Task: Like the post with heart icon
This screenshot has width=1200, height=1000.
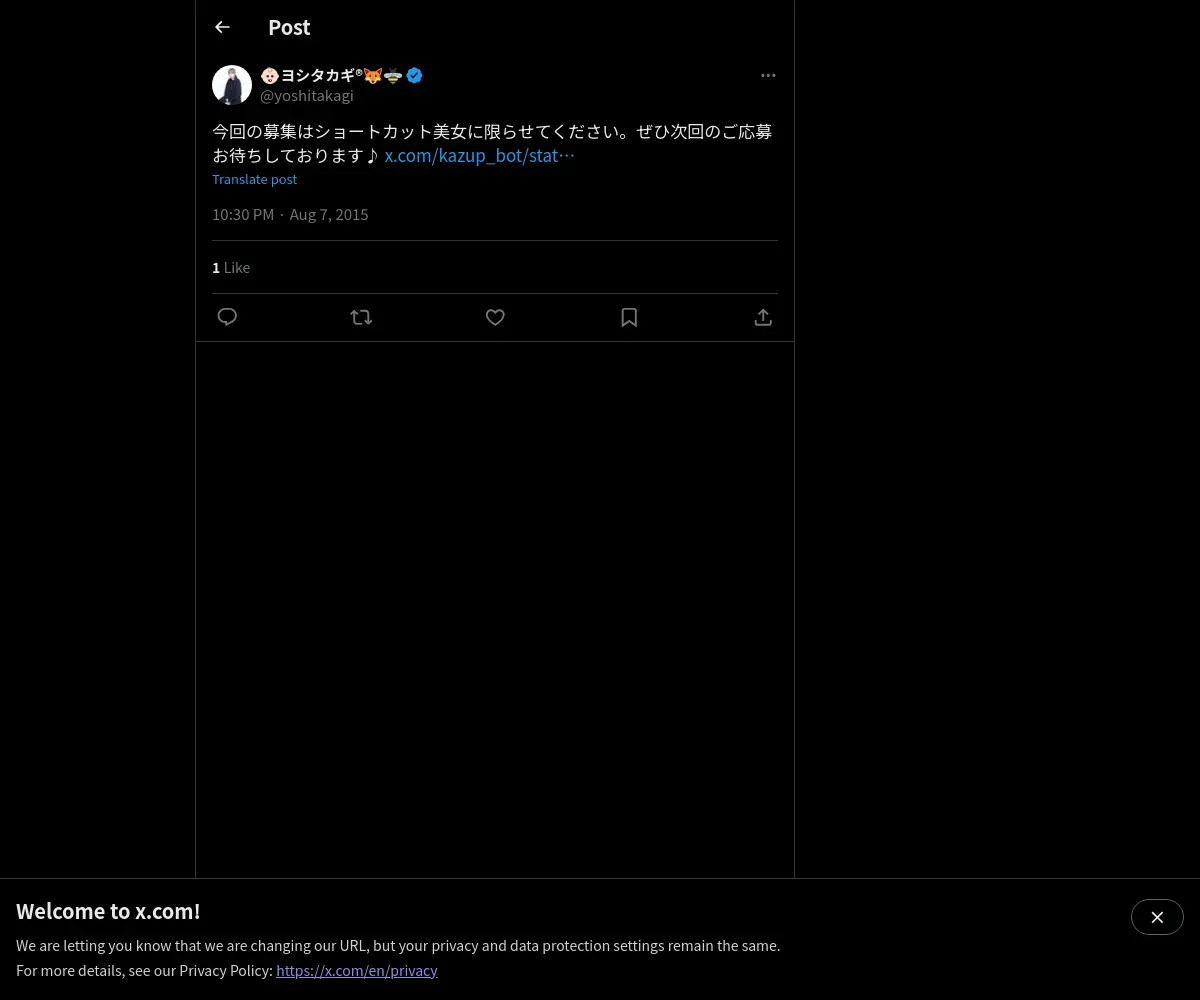Action: coord(495,317)
